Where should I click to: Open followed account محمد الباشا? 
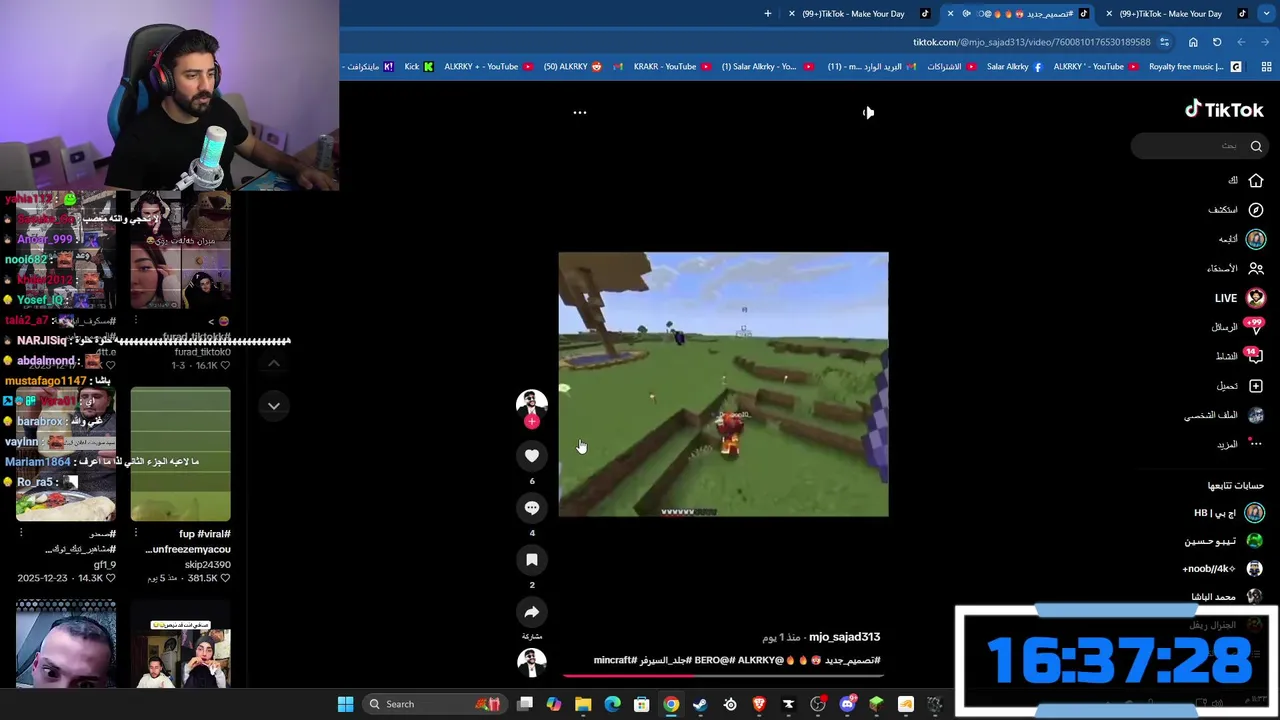(1229, 597)
